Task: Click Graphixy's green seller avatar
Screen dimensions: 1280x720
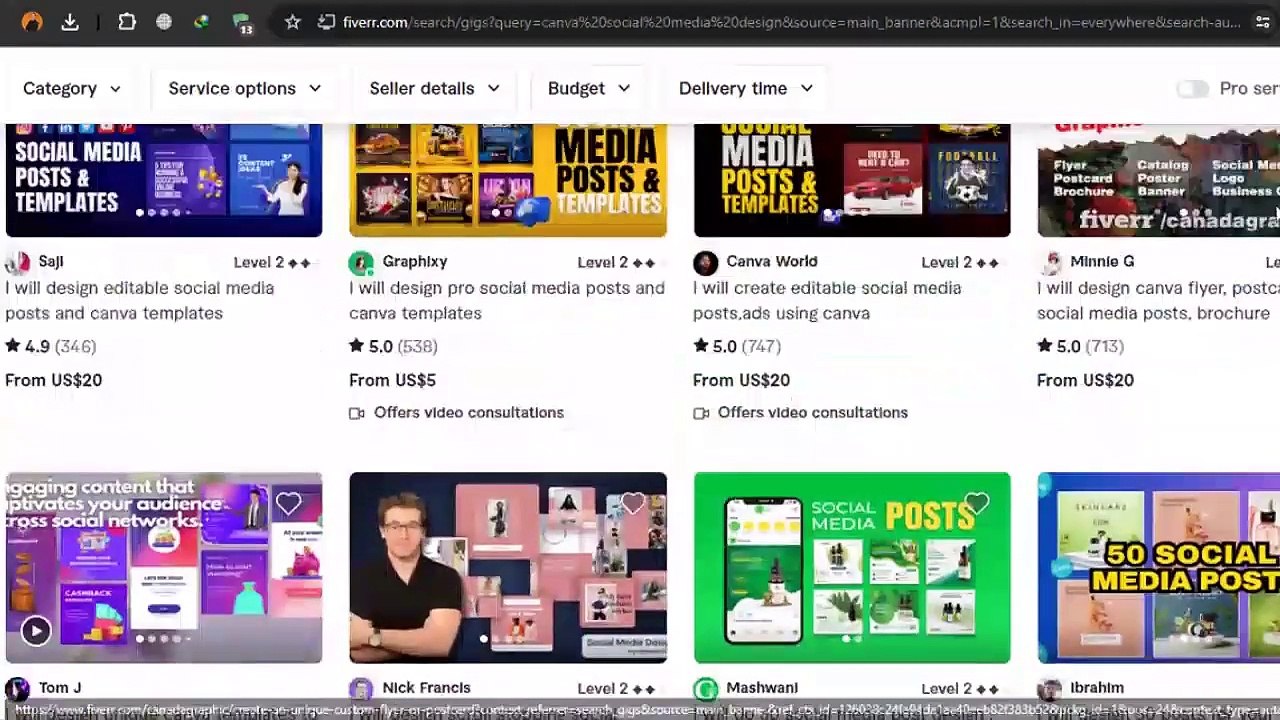Action: click(361, 262)
